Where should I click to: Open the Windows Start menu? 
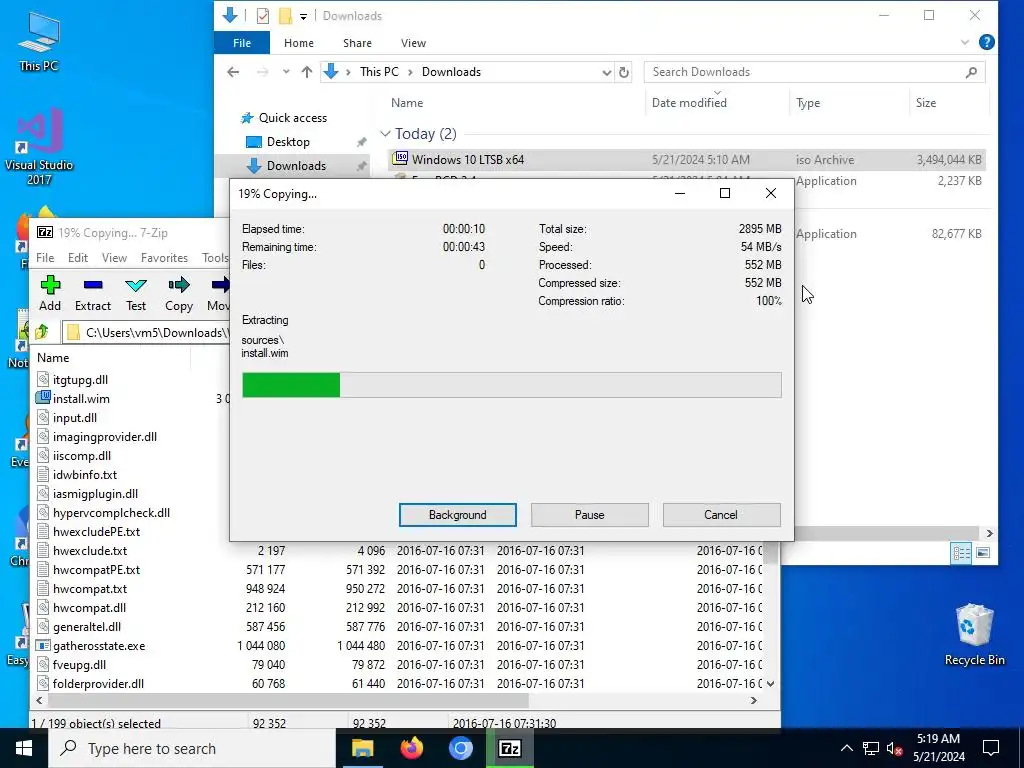click(24, 748)
